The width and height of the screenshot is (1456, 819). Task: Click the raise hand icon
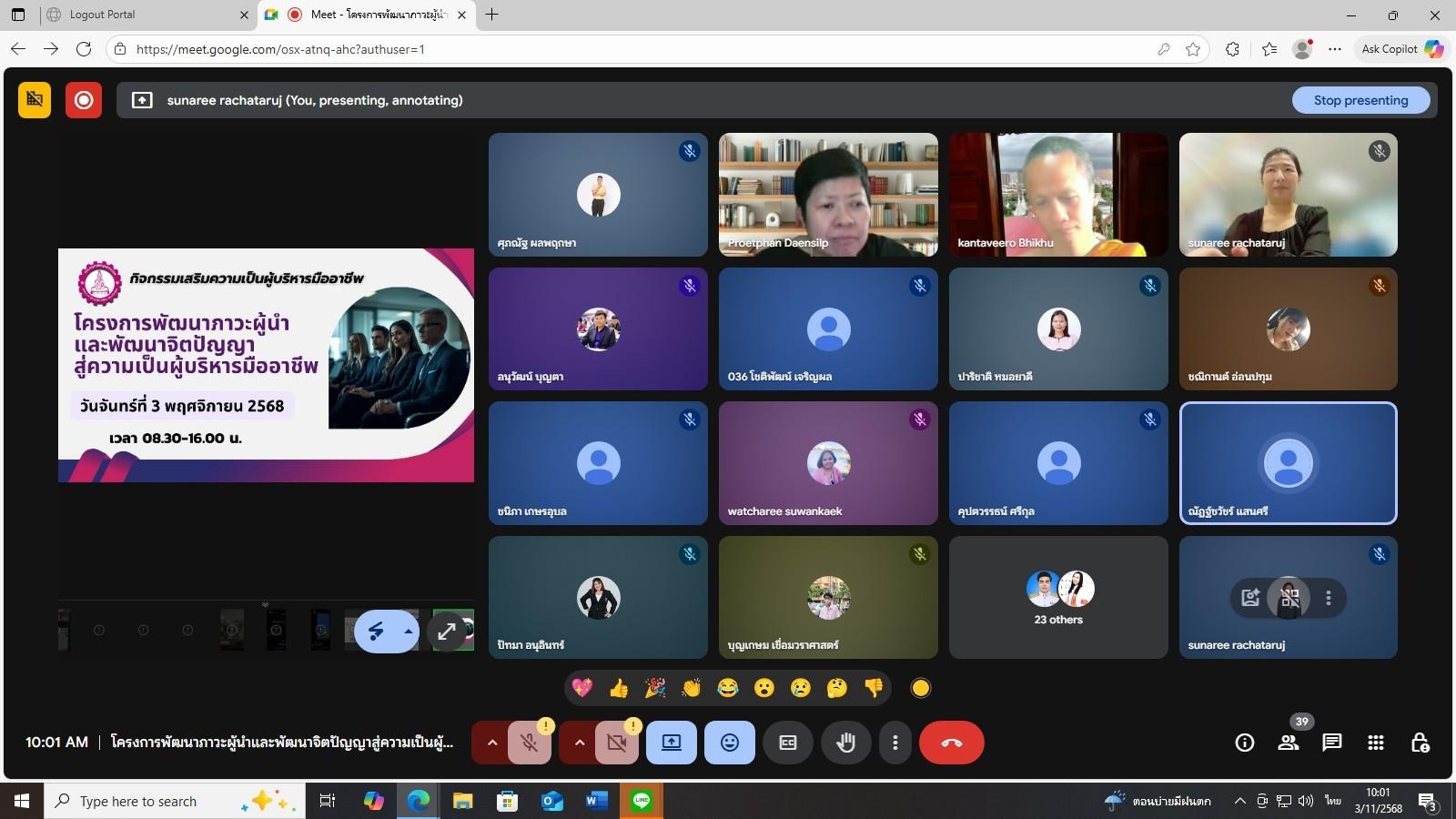point(846,743)
